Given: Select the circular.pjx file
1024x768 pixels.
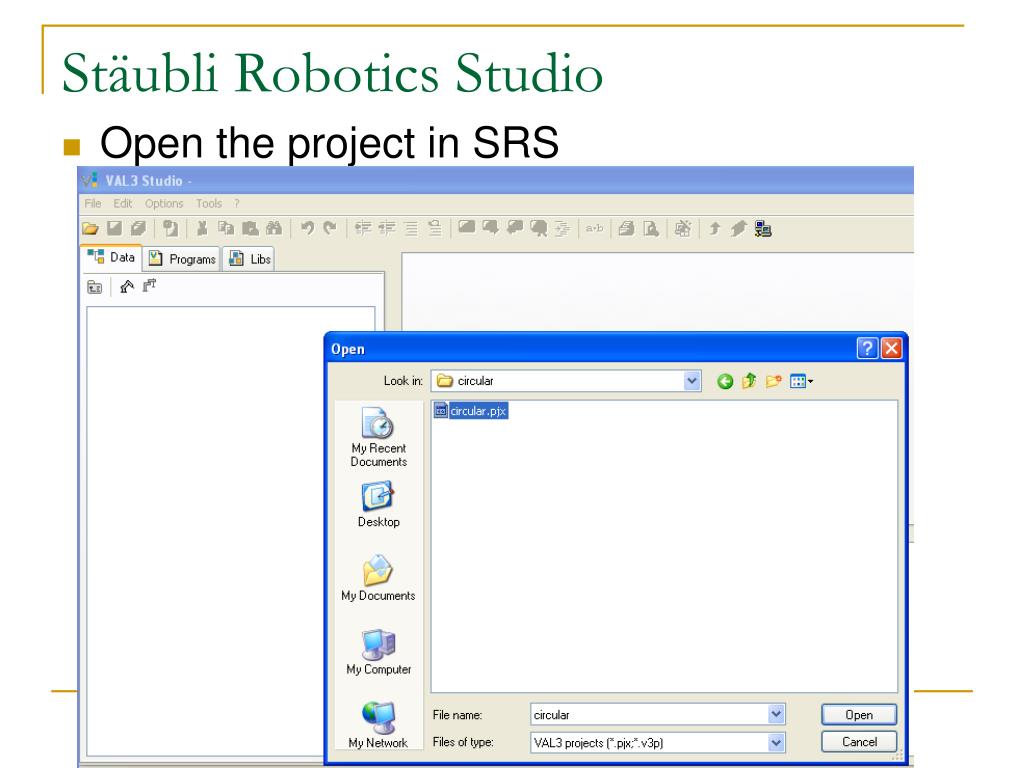Looking at the screenshot, I should [x=470, y=411].
